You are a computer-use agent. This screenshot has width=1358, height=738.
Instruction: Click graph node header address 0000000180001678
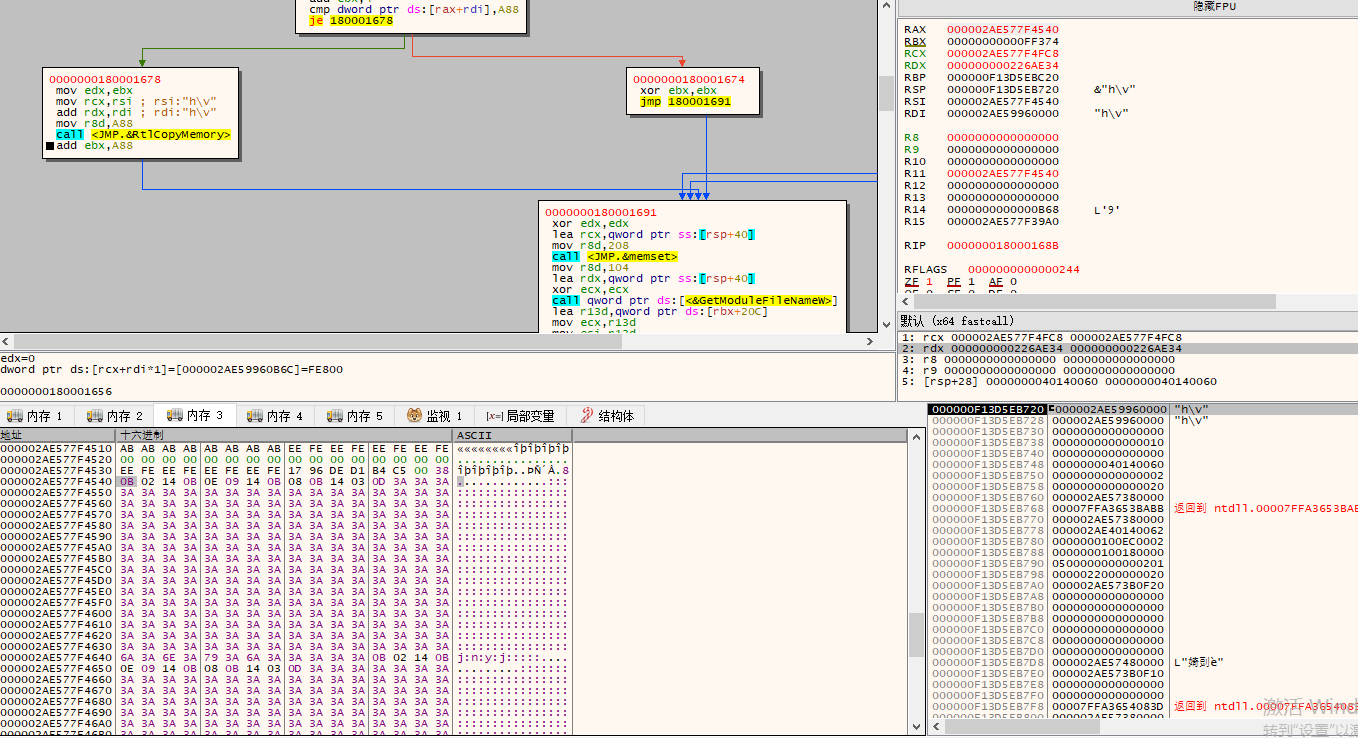105,79
